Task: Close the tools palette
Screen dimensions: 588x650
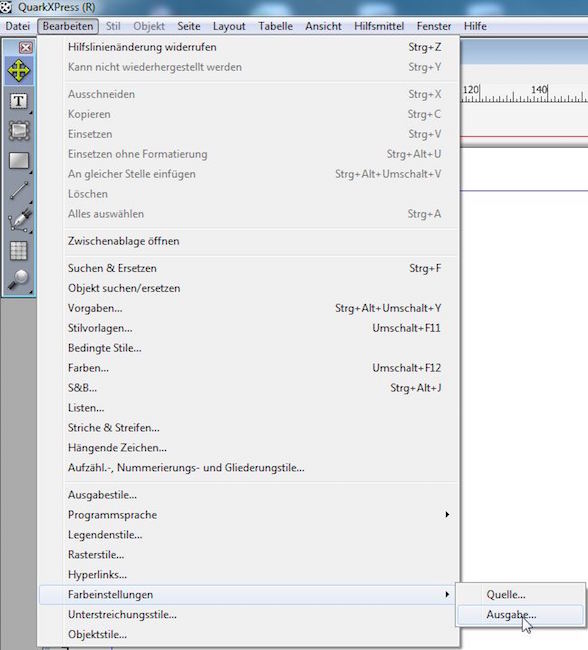Action: (26, 48)
